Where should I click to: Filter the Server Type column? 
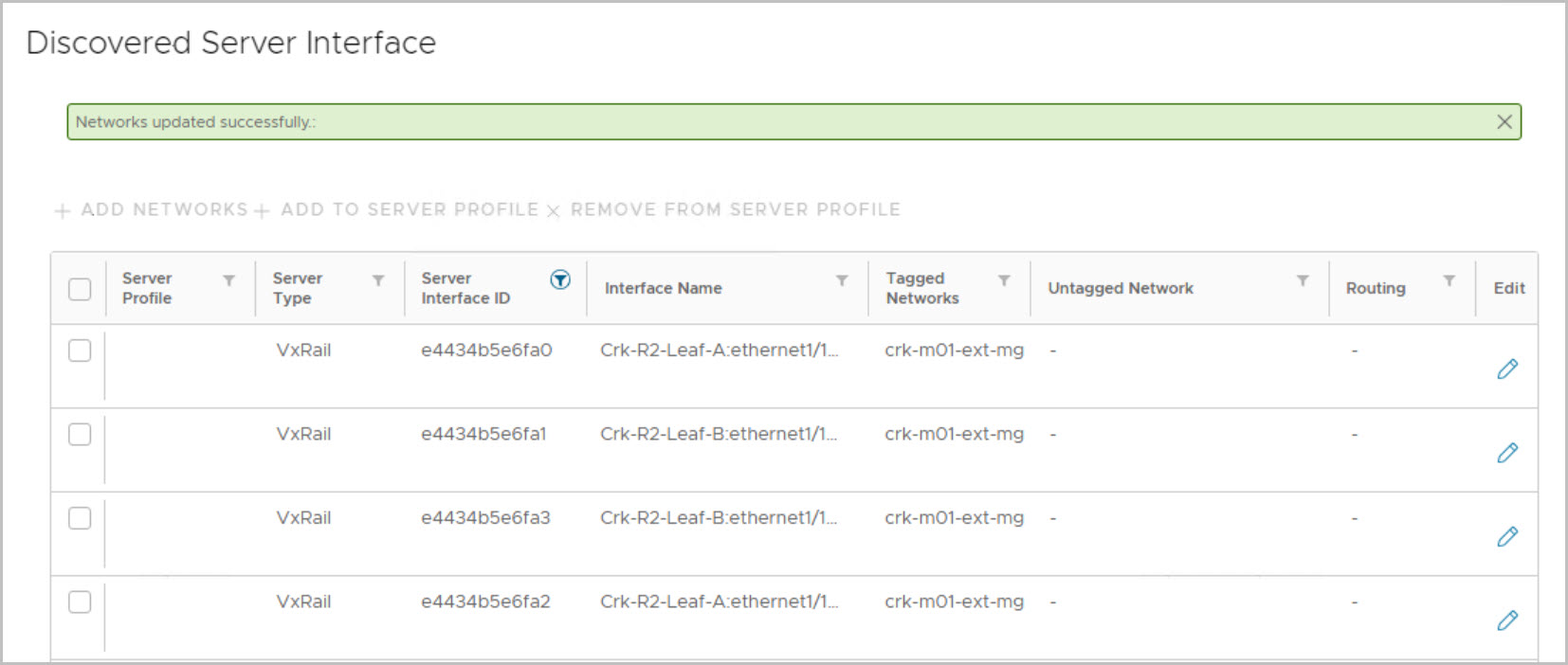[x=378, y=280]
